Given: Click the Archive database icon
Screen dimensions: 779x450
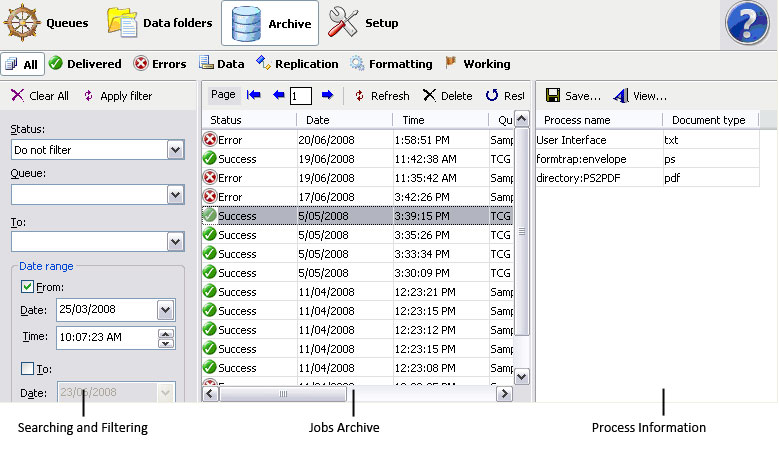Looking at the screenshot, I should (x=246, y=23).
